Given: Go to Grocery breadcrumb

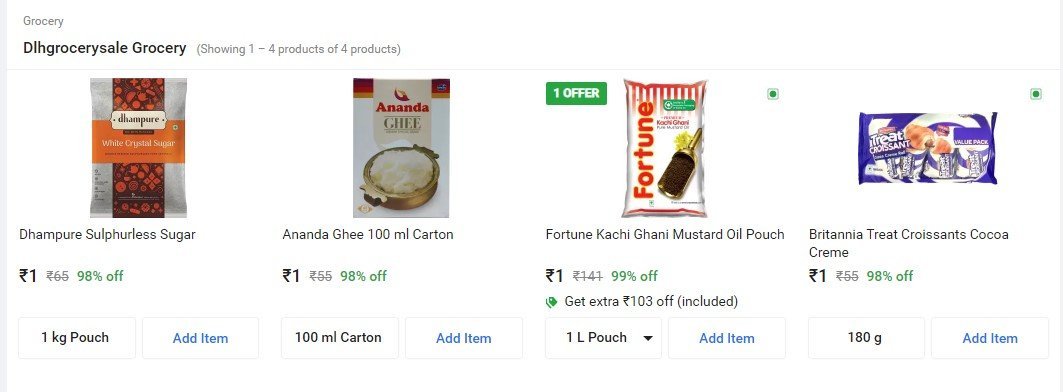Looking at the screenshot, I should coord(43,21).
